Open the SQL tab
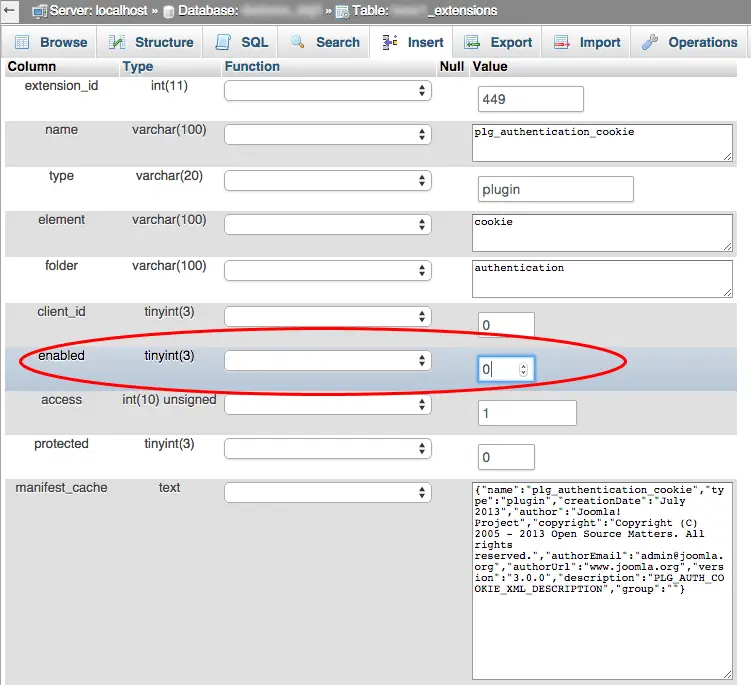Screen dimensions: 751x685 [x=240, y=42]
